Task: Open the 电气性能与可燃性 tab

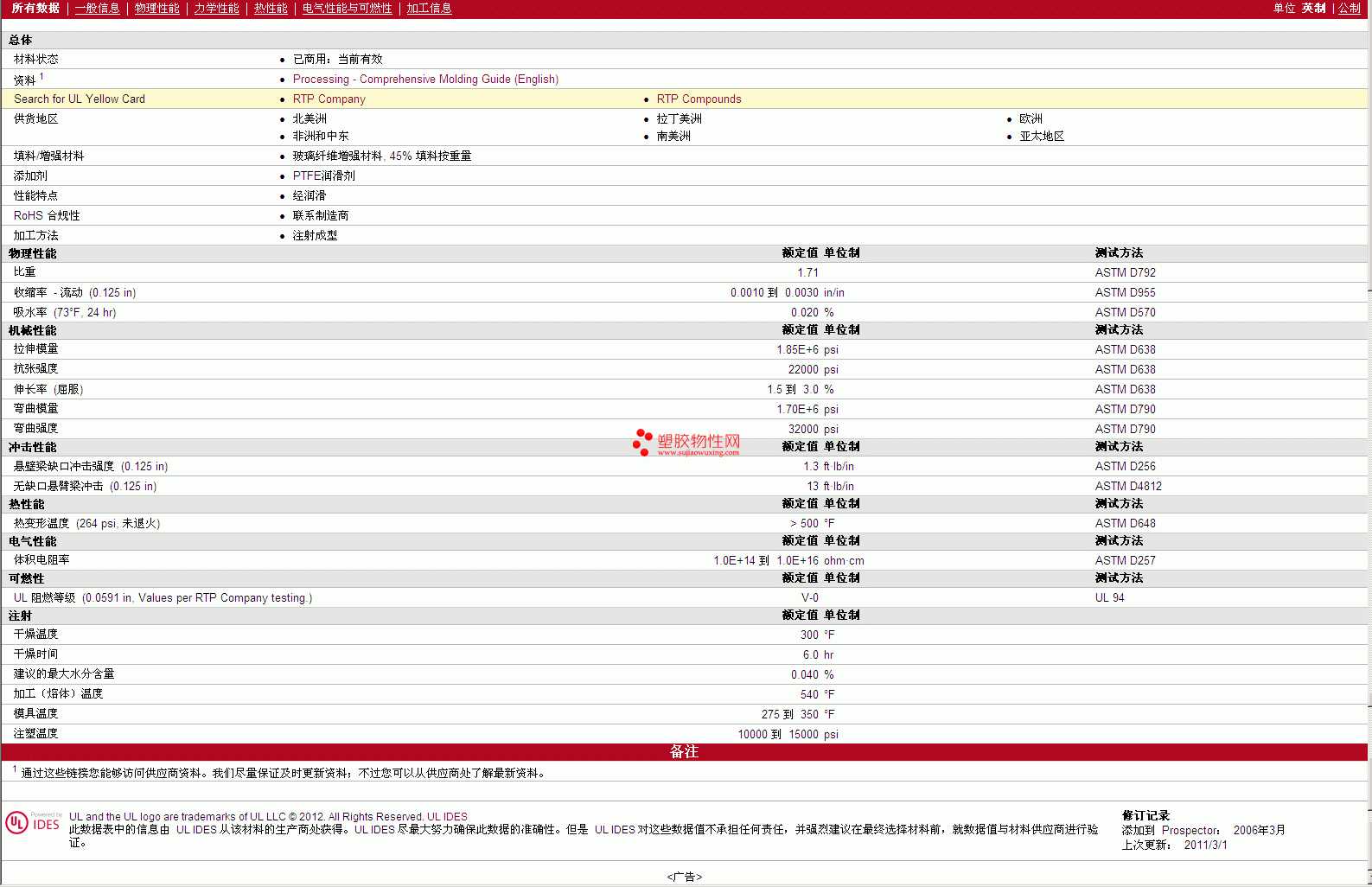Action: [x=347, y=9]
